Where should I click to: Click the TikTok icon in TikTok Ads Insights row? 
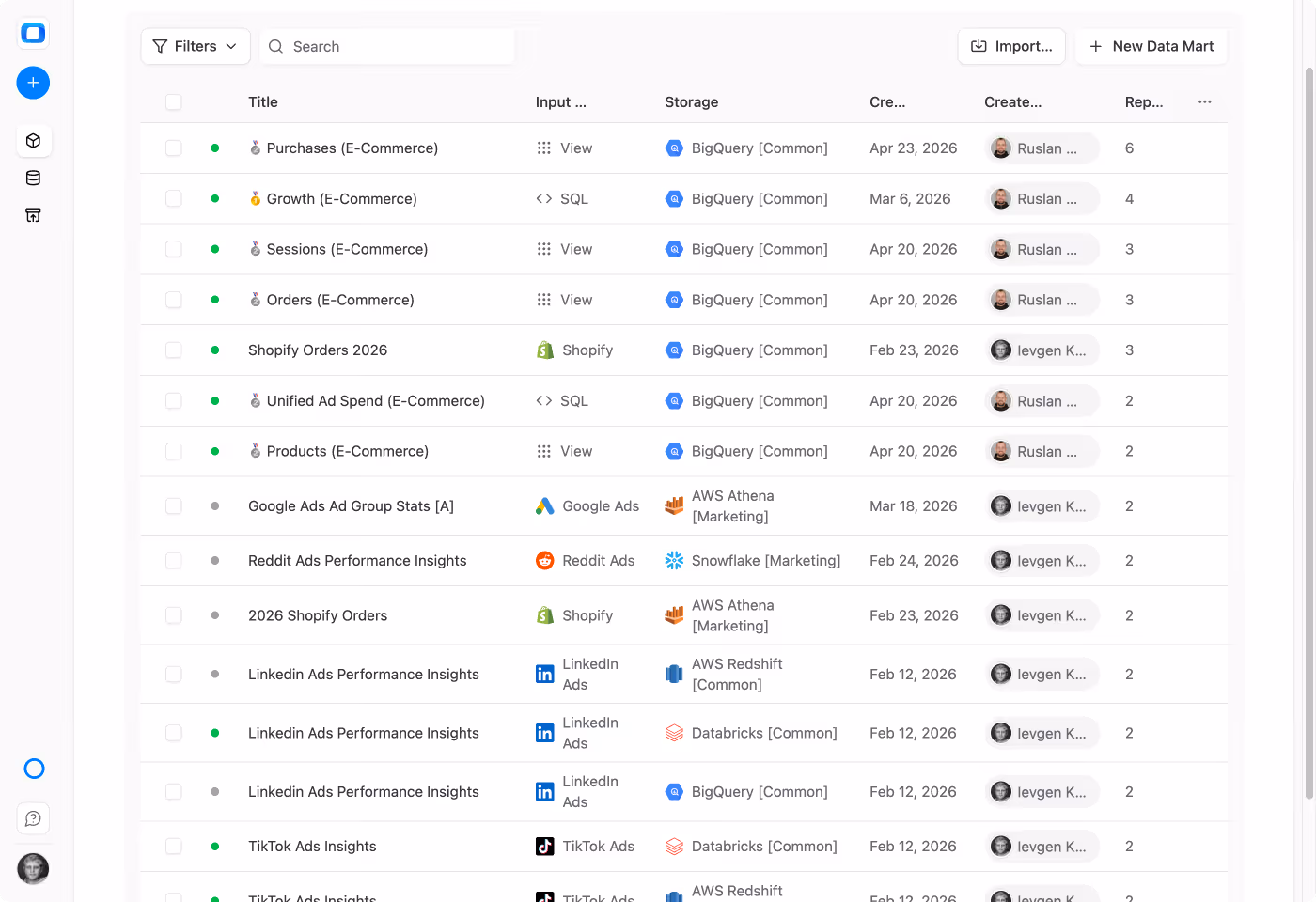(545, 847)
